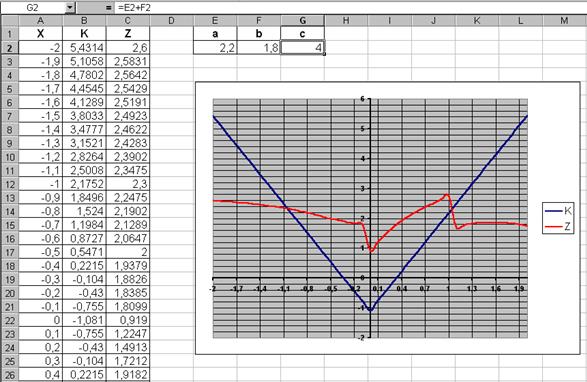Select row 26 header

click(x=9, y=375)
